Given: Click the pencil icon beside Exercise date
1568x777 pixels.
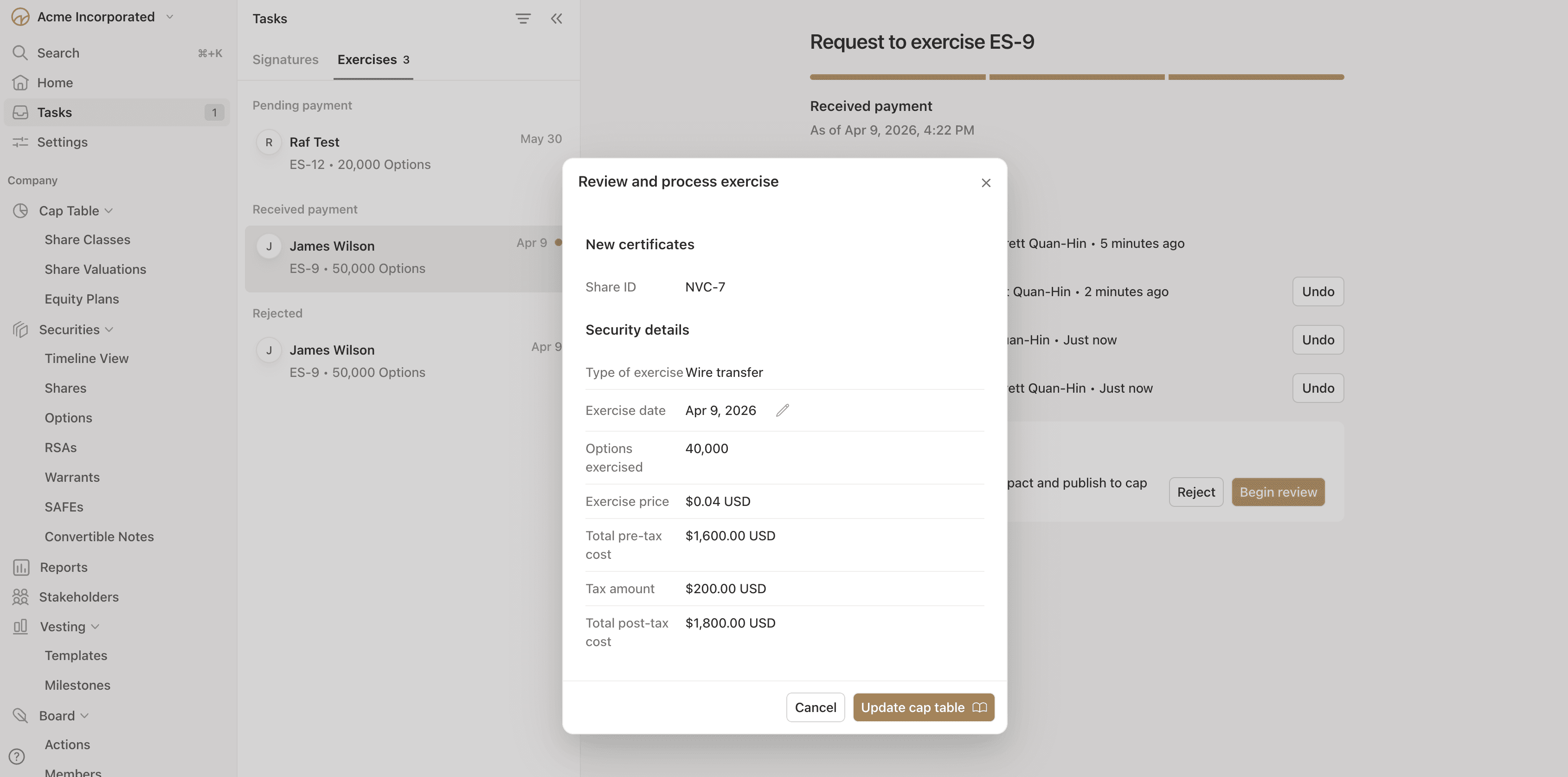Looking at the screenshot, I should (782, 410).
